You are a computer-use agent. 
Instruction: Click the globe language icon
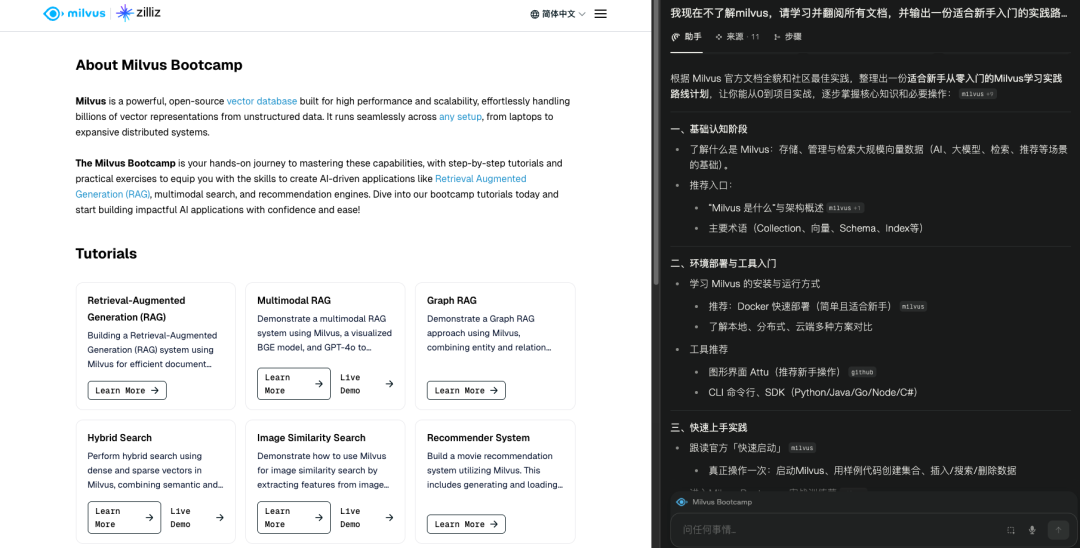534,14
